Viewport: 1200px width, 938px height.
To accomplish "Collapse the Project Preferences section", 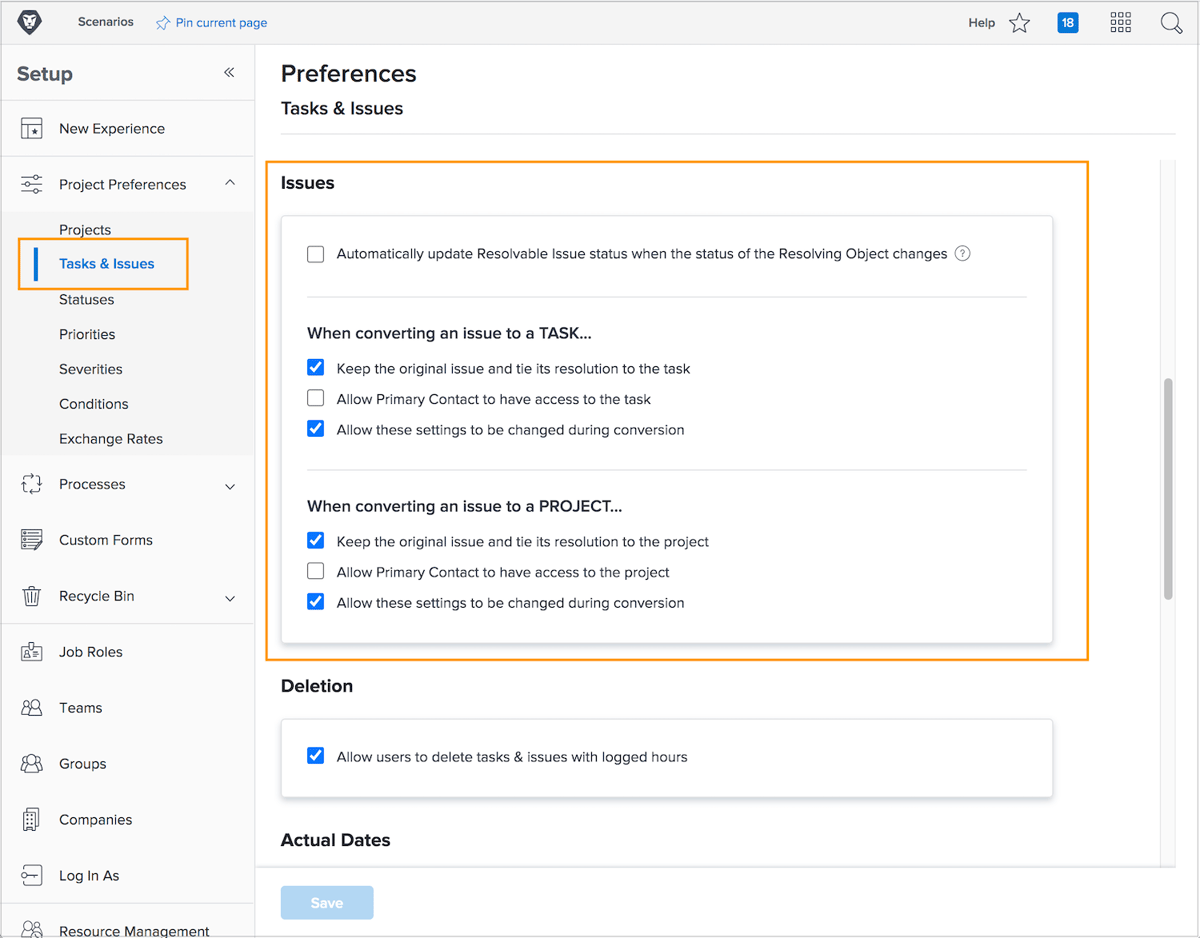I will coord(231,184).
